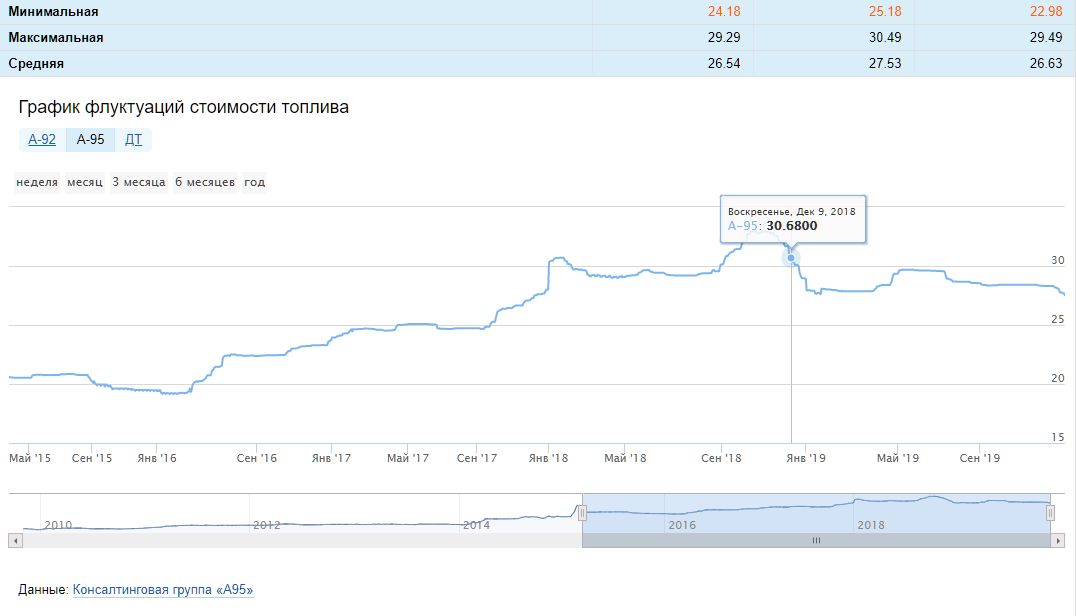Click the highlighted Dec 9, 2018 data point

(x=791, y=258)
